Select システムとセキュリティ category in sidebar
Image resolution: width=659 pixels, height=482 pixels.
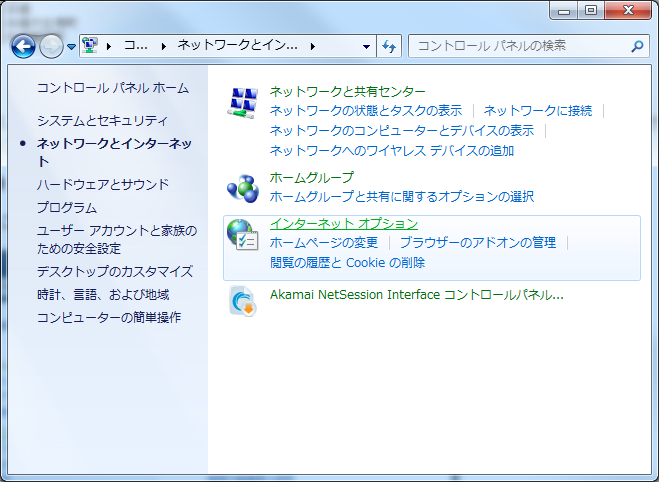103,120
